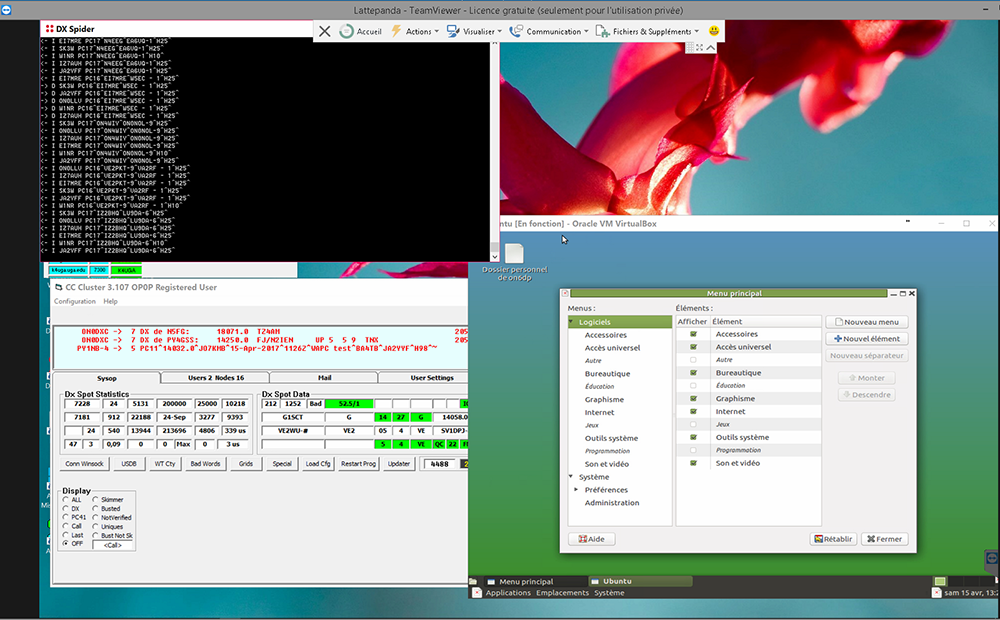The image size is (1000, 620).
Task: Switch to the Users 2 Nodes 16 tab
Action: [216, 378]
